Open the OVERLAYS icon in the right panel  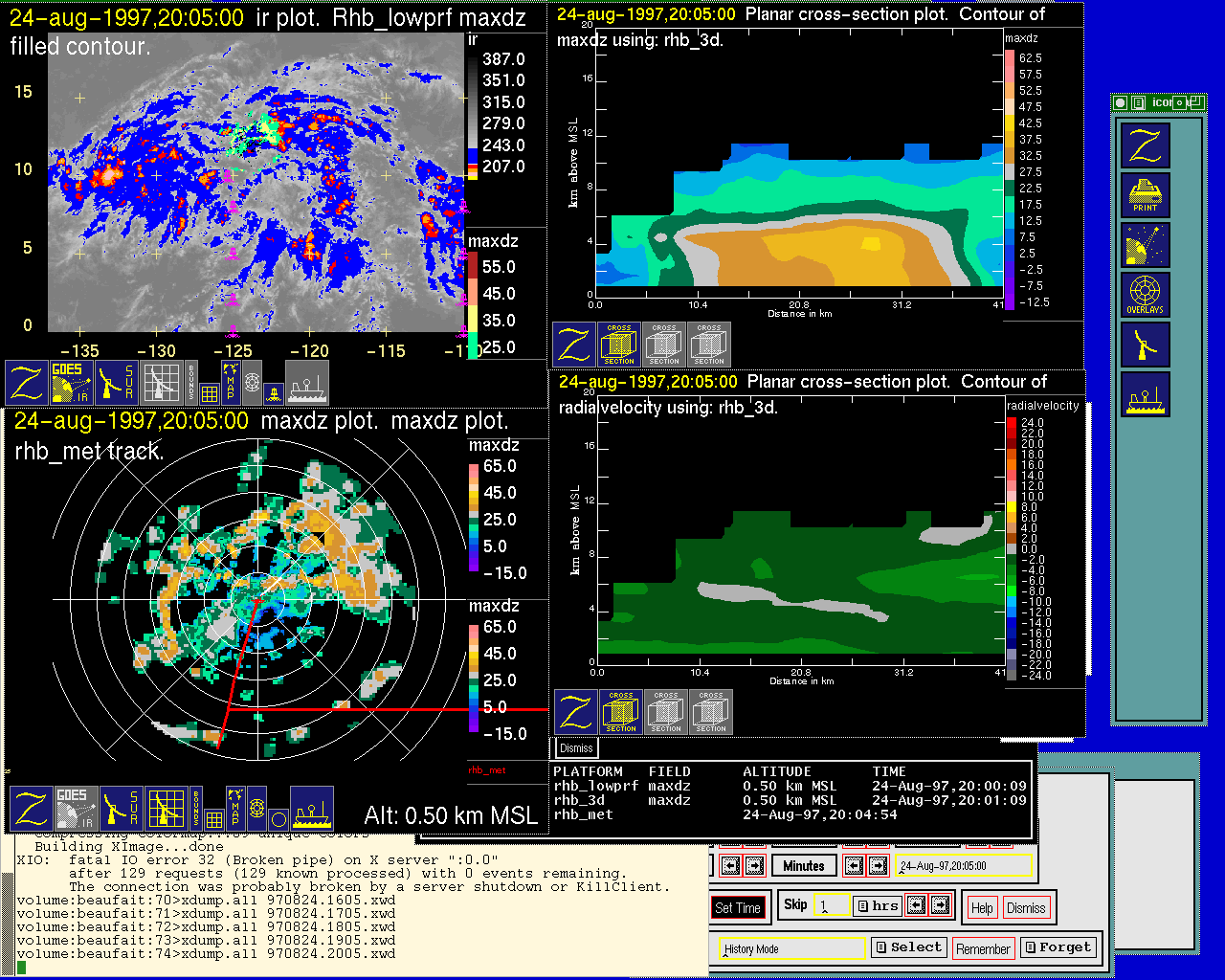coord(1145,295)
